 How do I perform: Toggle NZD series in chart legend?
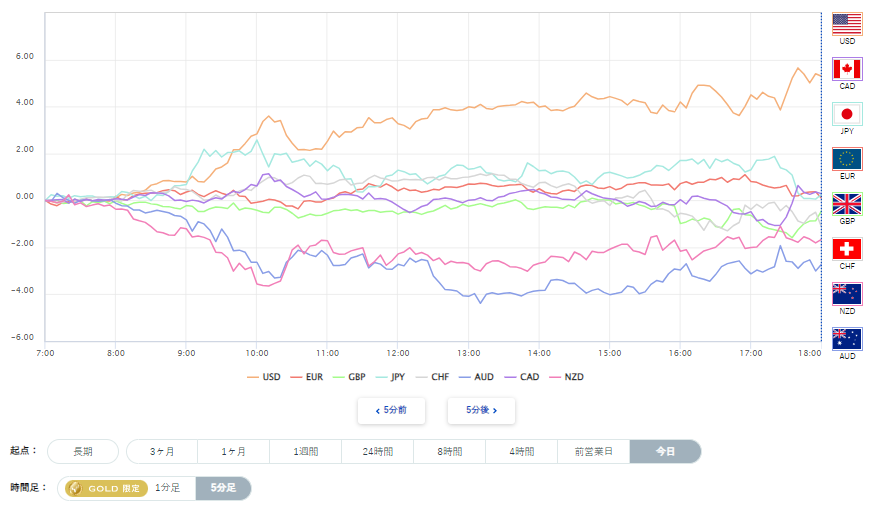(x=567, y=377)
